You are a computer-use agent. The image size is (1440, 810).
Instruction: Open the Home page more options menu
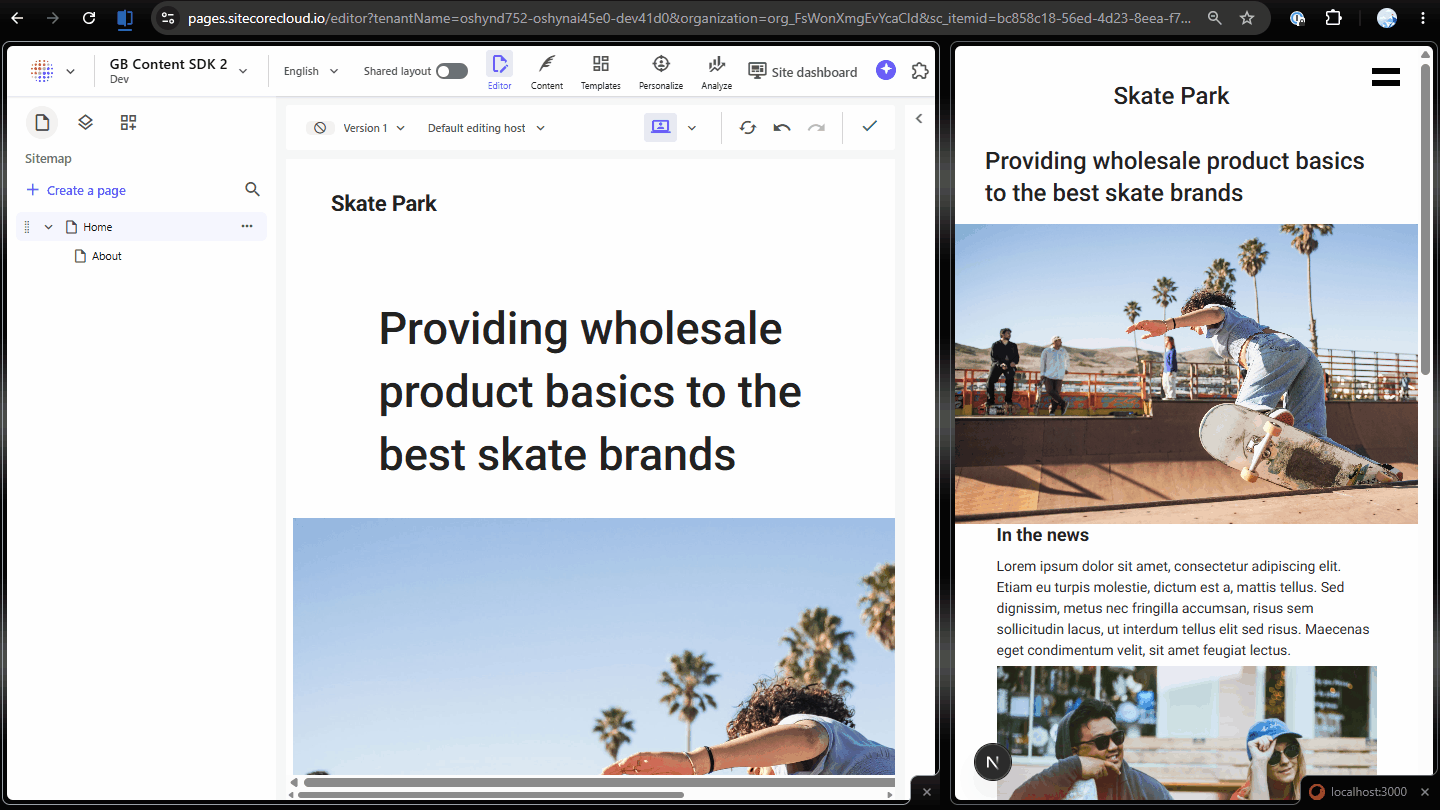(247, 226)
